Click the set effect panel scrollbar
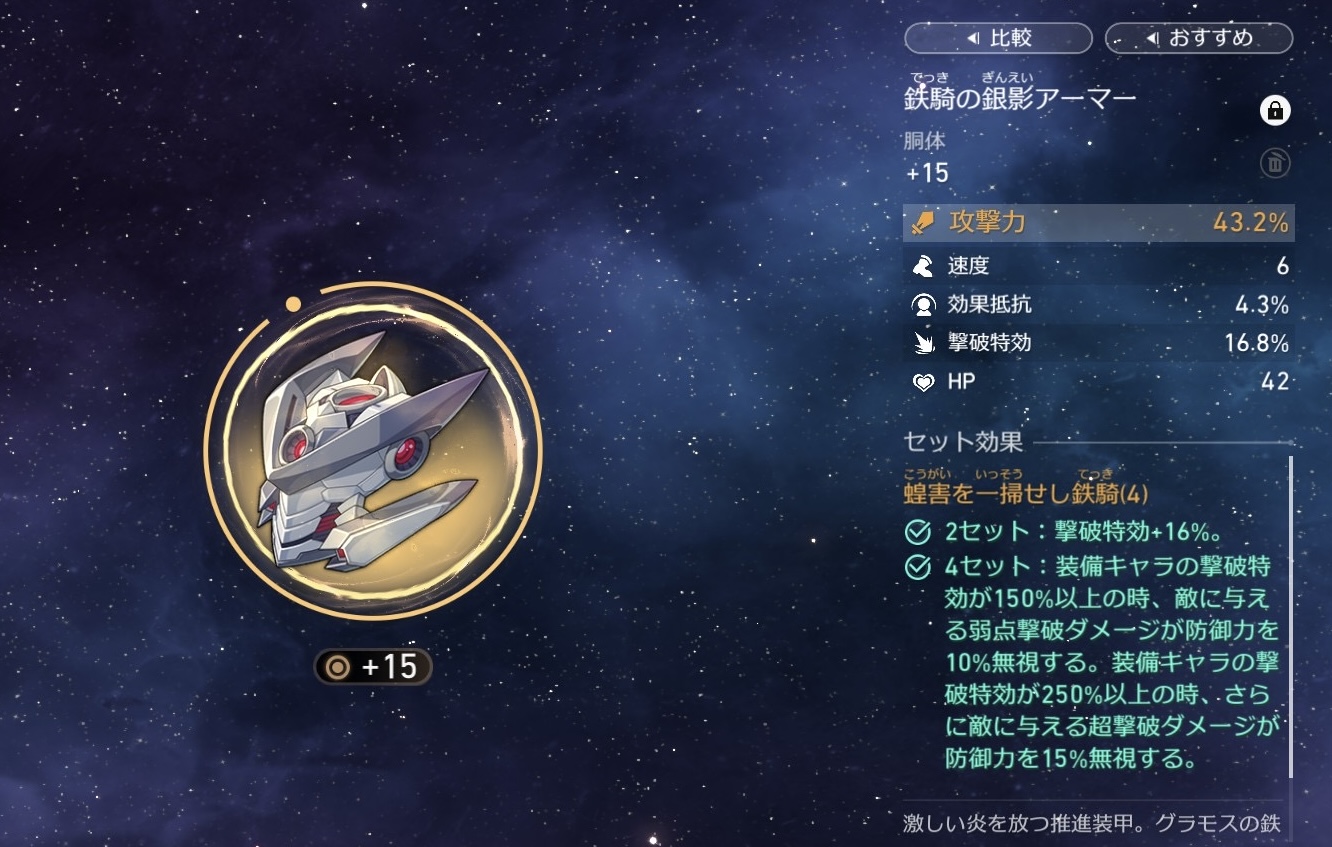Screen dimensions: 1332x847 point(1291,617)
